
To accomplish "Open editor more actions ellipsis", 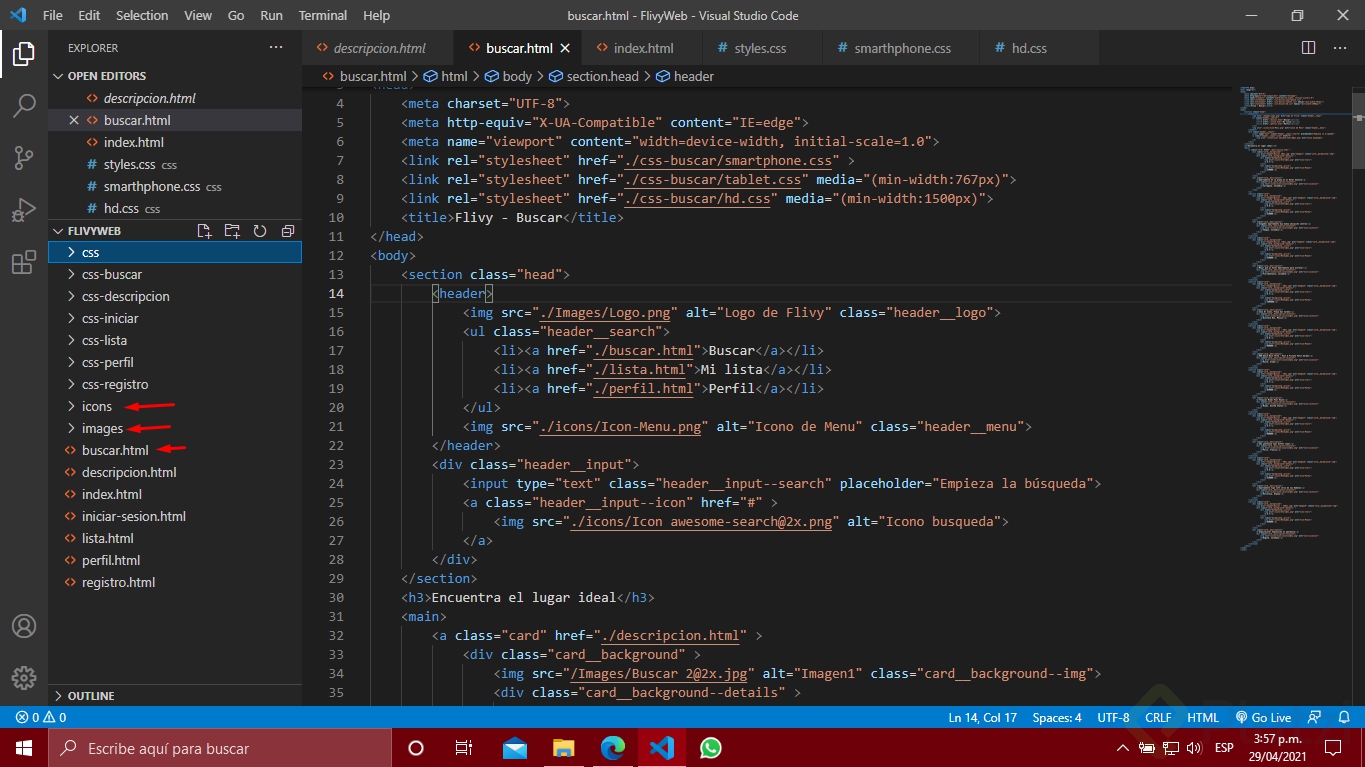I will [x=1341, y=48].
